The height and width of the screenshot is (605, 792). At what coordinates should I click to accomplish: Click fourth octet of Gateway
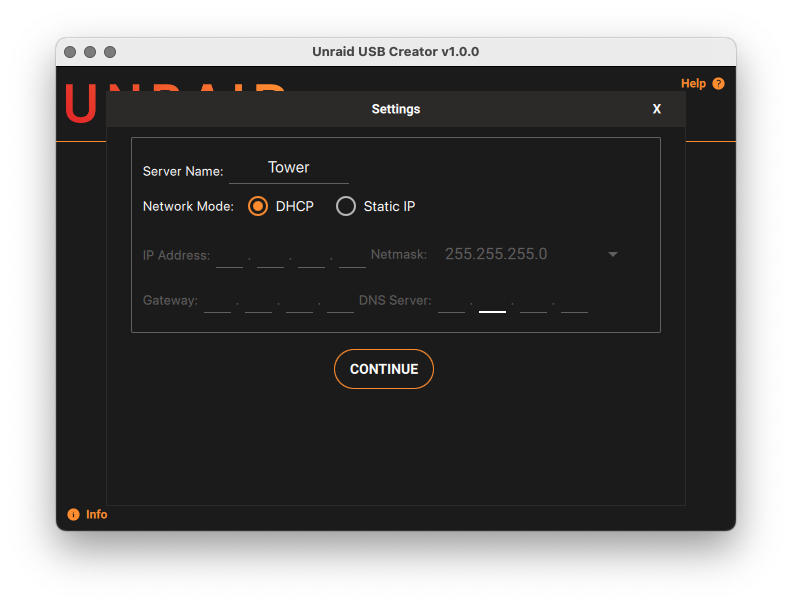pyautogui.click(x=340, y=302)
